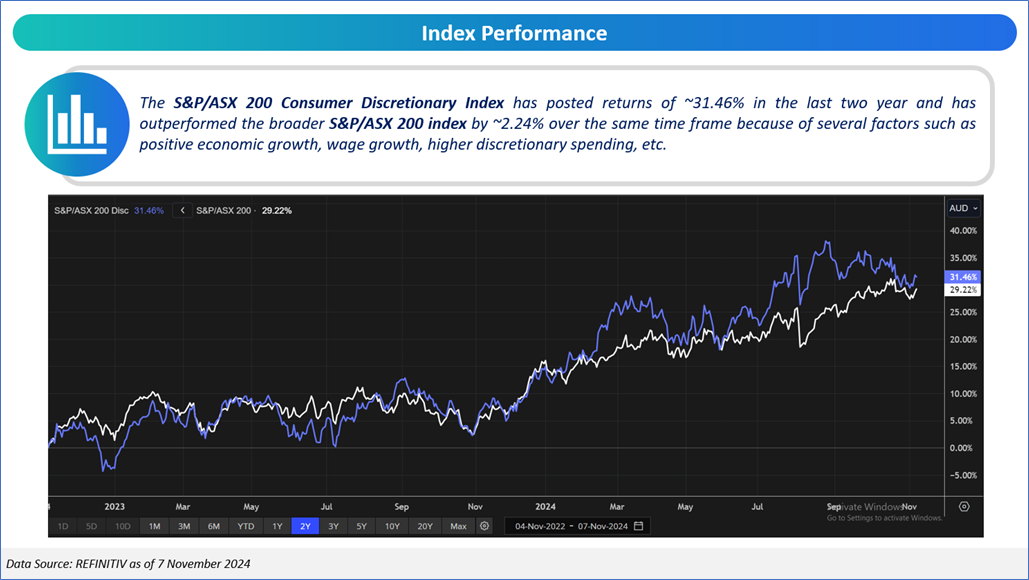The height and width of the screenshot is (580, 1029).
Task: Click the blue 31.46% axis price tag
Action: 963,277
